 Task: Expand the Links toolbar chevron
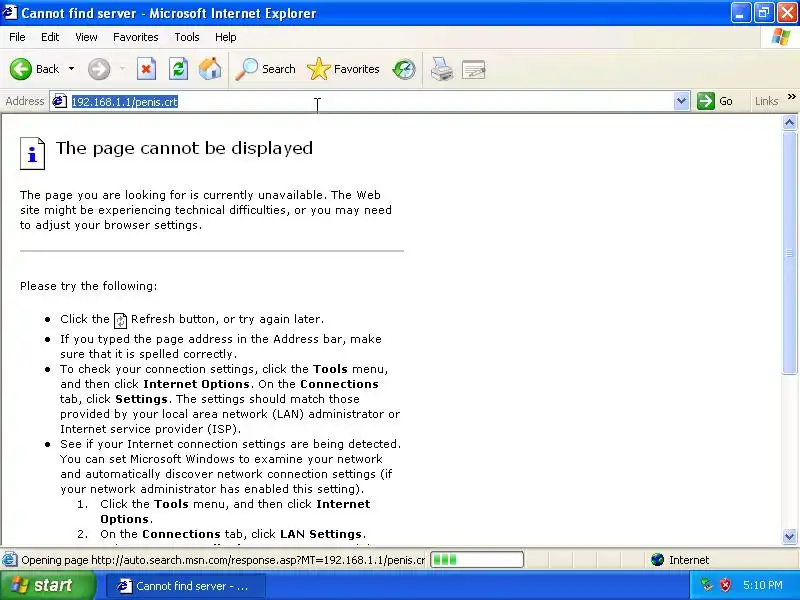click(792, 96)
